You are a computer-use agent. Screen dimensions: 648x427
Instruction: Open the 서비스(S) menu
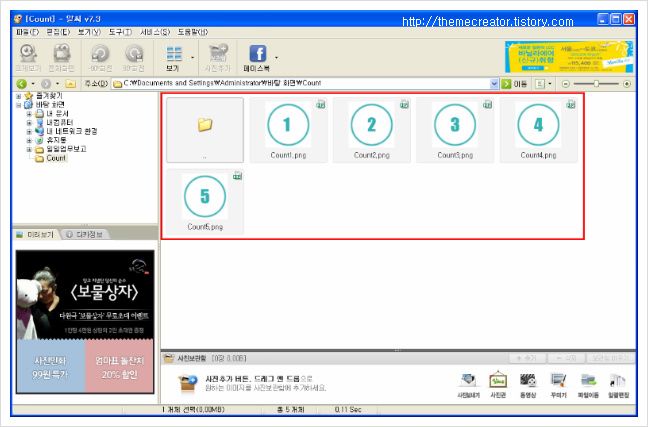[155, 32]
